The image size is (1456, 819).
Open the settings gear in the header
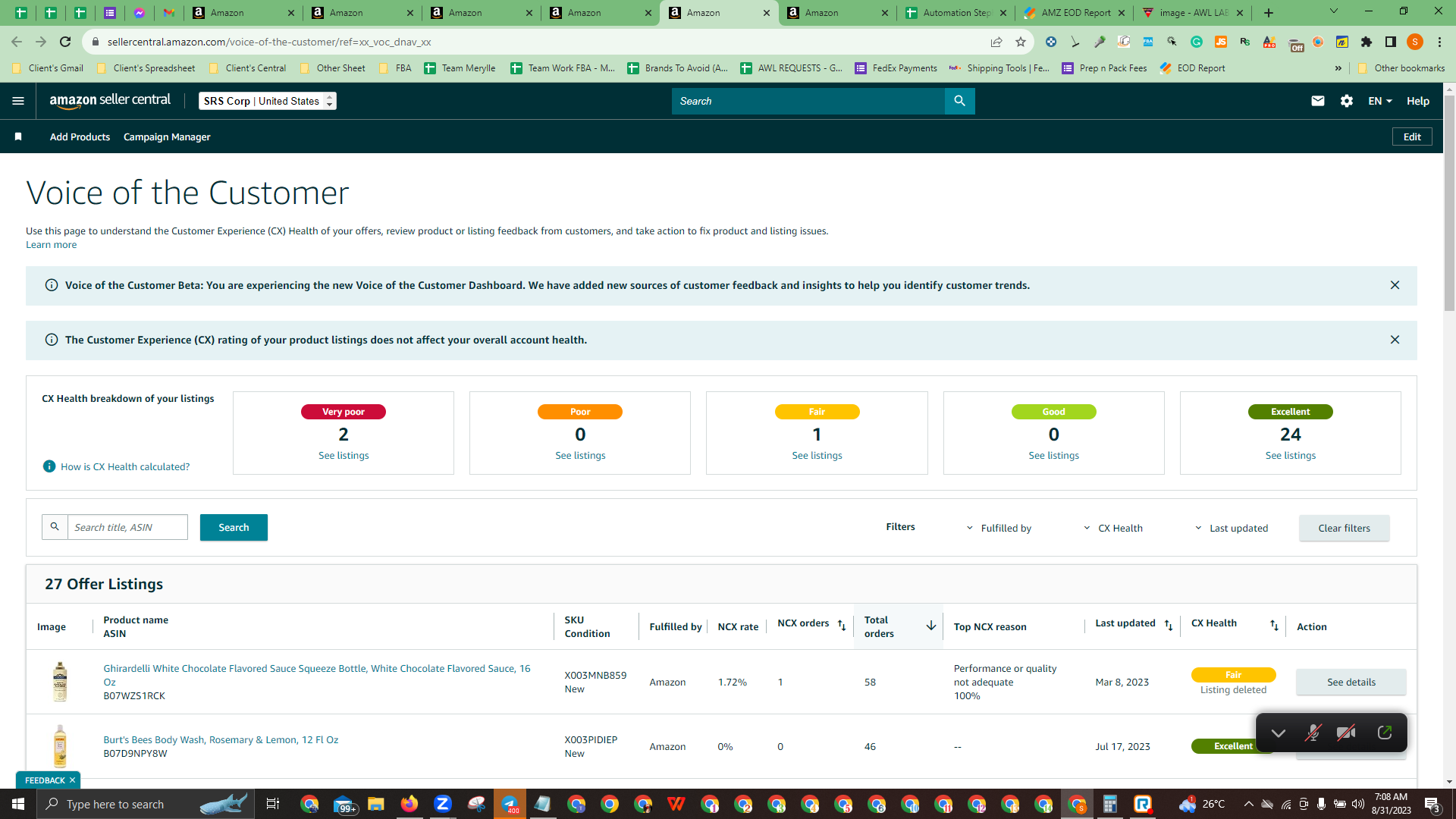(1347, 101)
